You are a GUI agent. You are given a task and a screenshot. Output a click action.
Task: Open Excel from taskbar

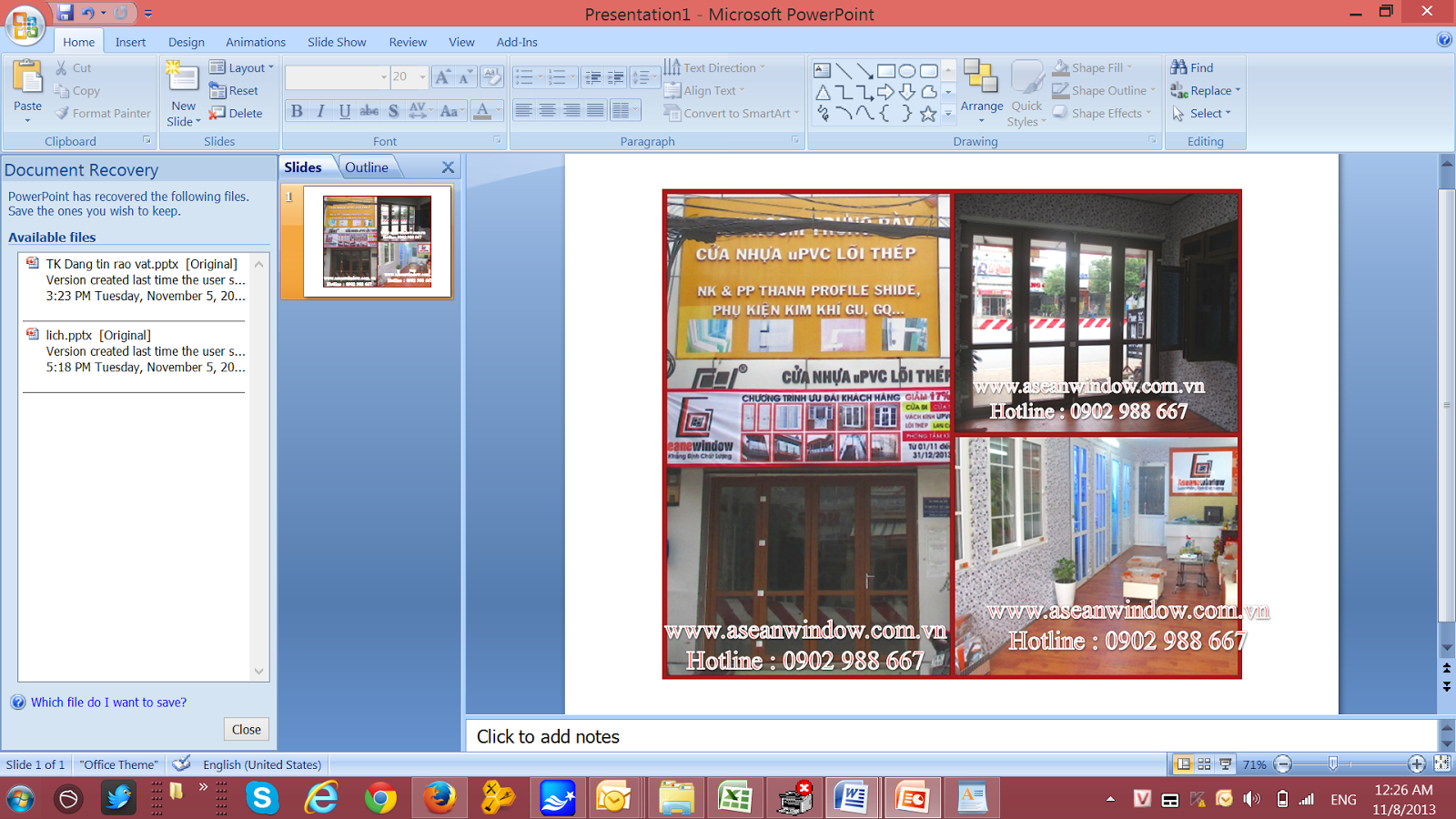click(734, 799)
